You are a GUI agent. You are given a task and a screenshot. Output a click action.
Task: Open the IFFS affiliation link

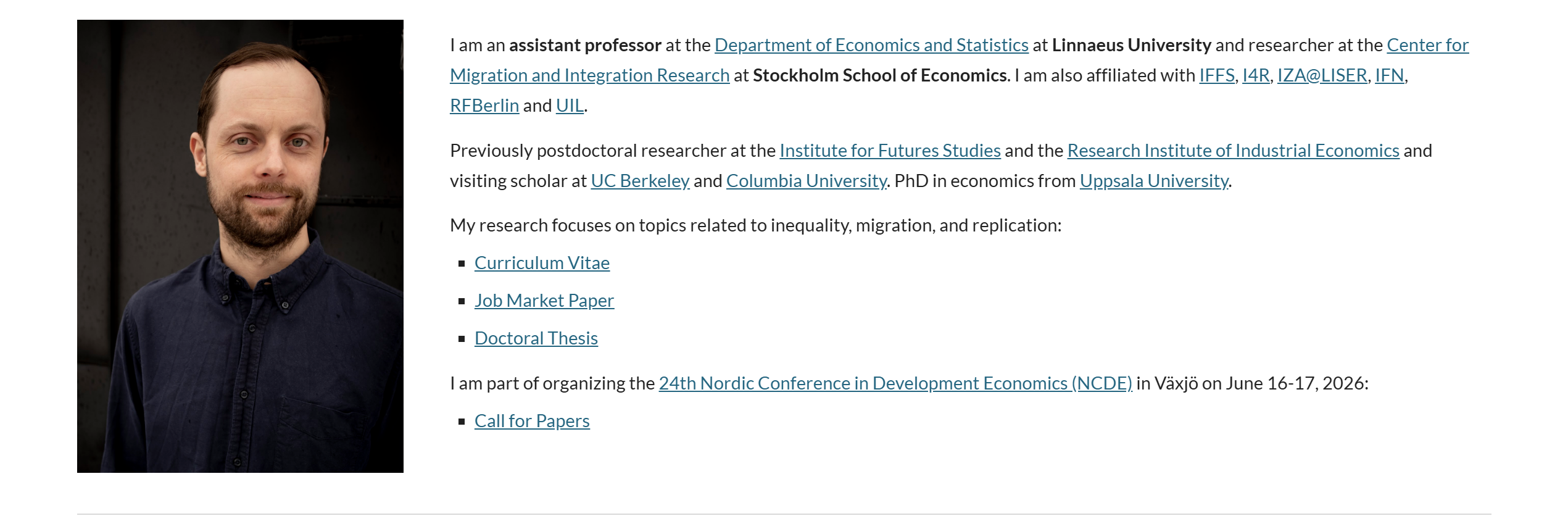[x=1216, y=75]
